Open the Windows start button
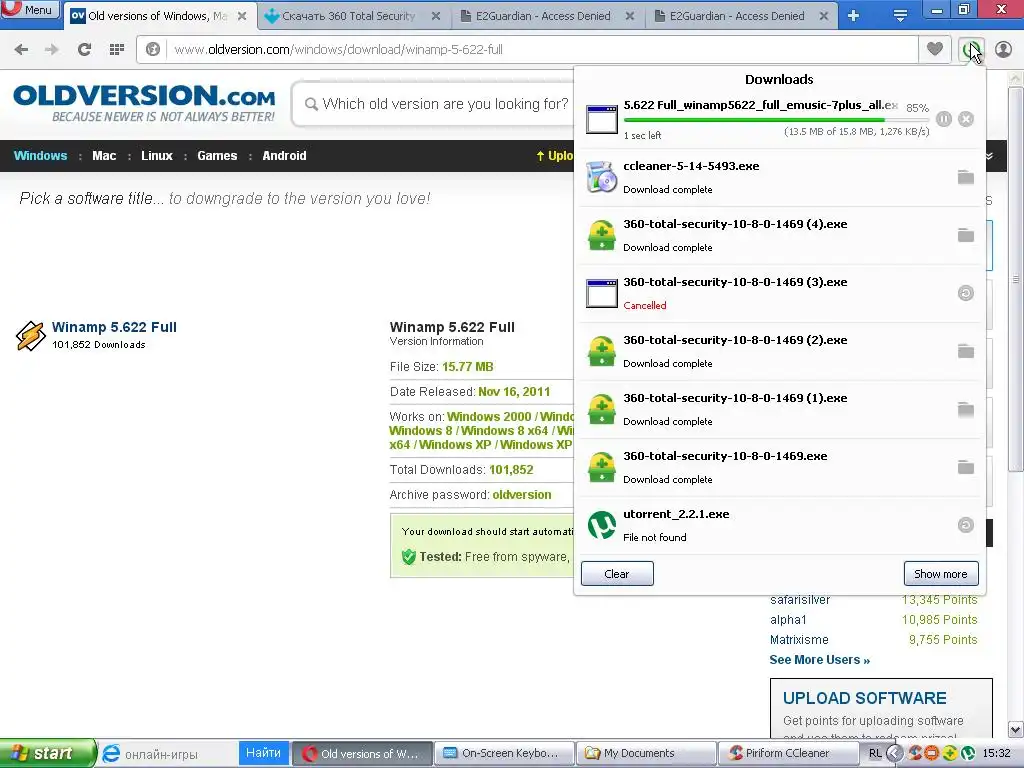This screenshot has width=1024, height=768. 48,753
